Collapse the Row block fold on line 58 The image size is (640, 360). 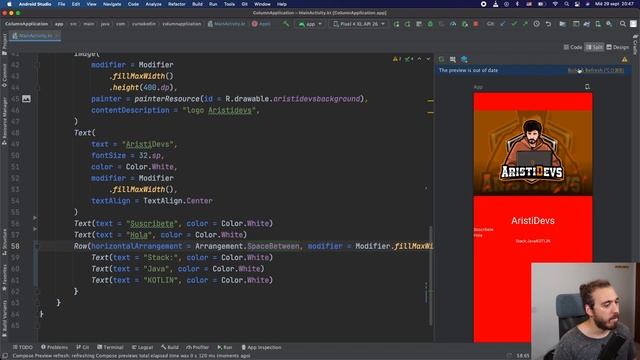(x=36, y=246)
